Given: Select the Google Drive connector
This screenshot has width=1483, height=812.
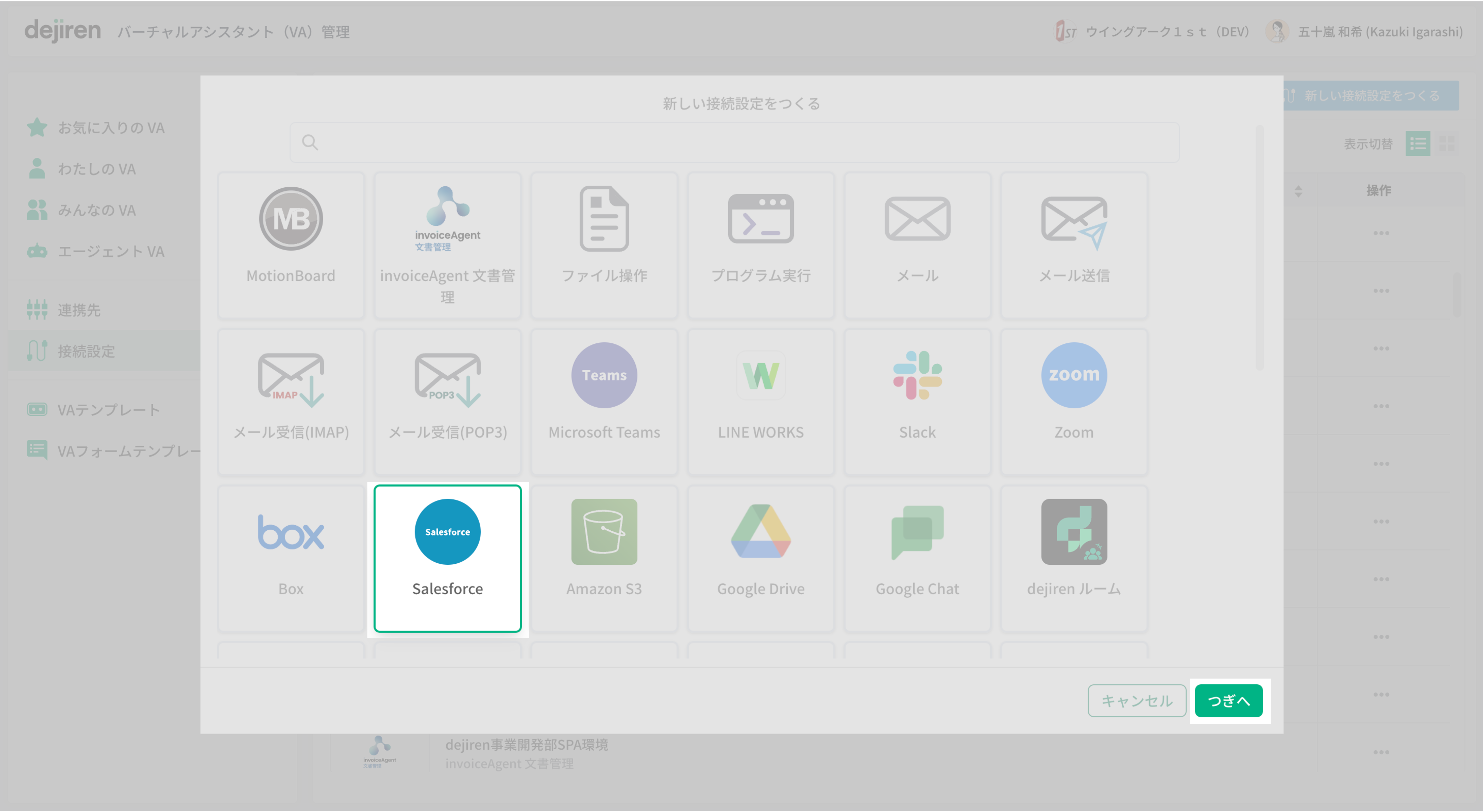Looking at the screenshot, I should pos(760,558).
